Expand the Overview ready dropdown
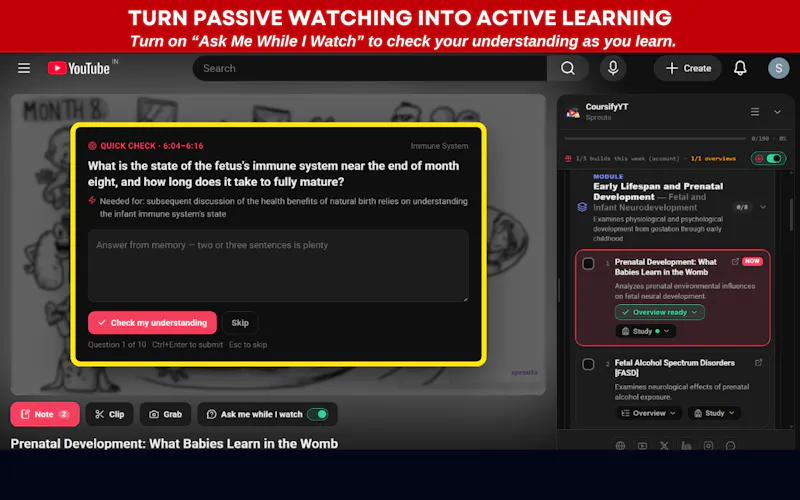Viewport: 800px width, 500px height. [660, 312]
